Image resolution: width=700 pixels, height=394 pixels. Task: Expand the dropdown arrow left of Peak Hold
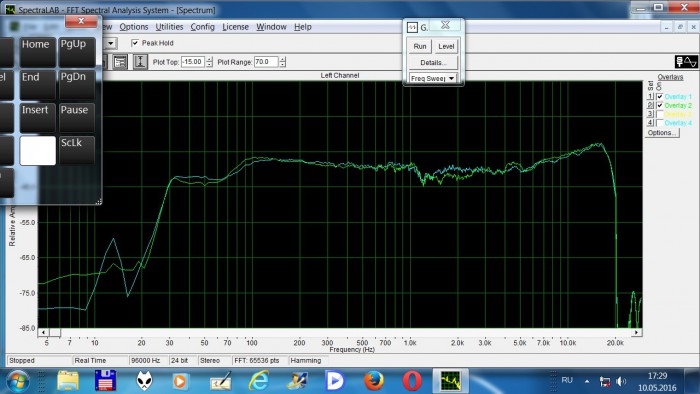(111, 43)
